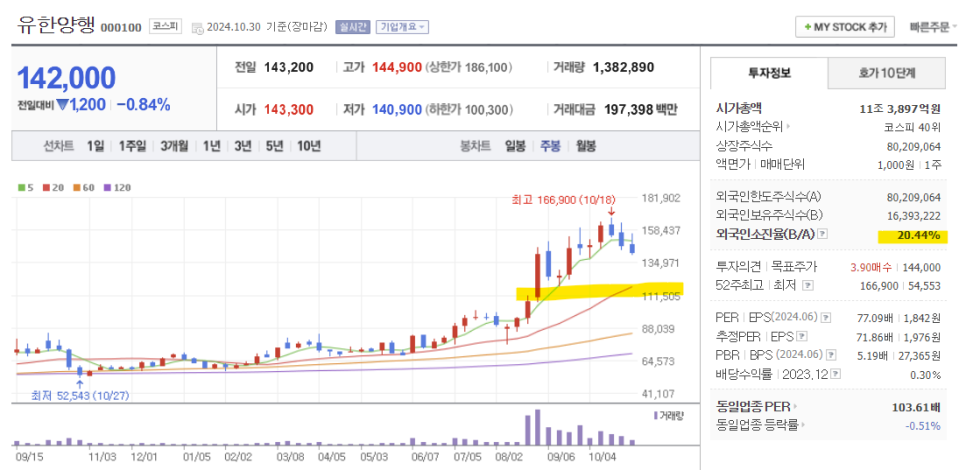
Task: Click the 코스피 market badge
Action: pyautogui.click(x=165, y=27)
